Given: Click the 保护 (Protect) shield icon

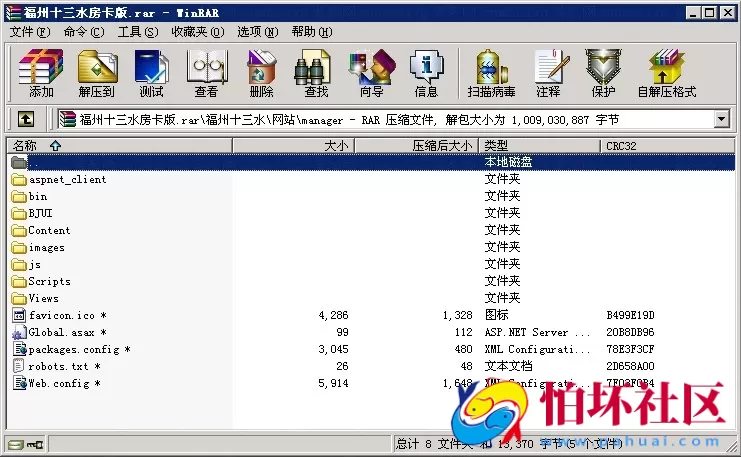Looking at the screenshot, I should click(x=603, y=73).
